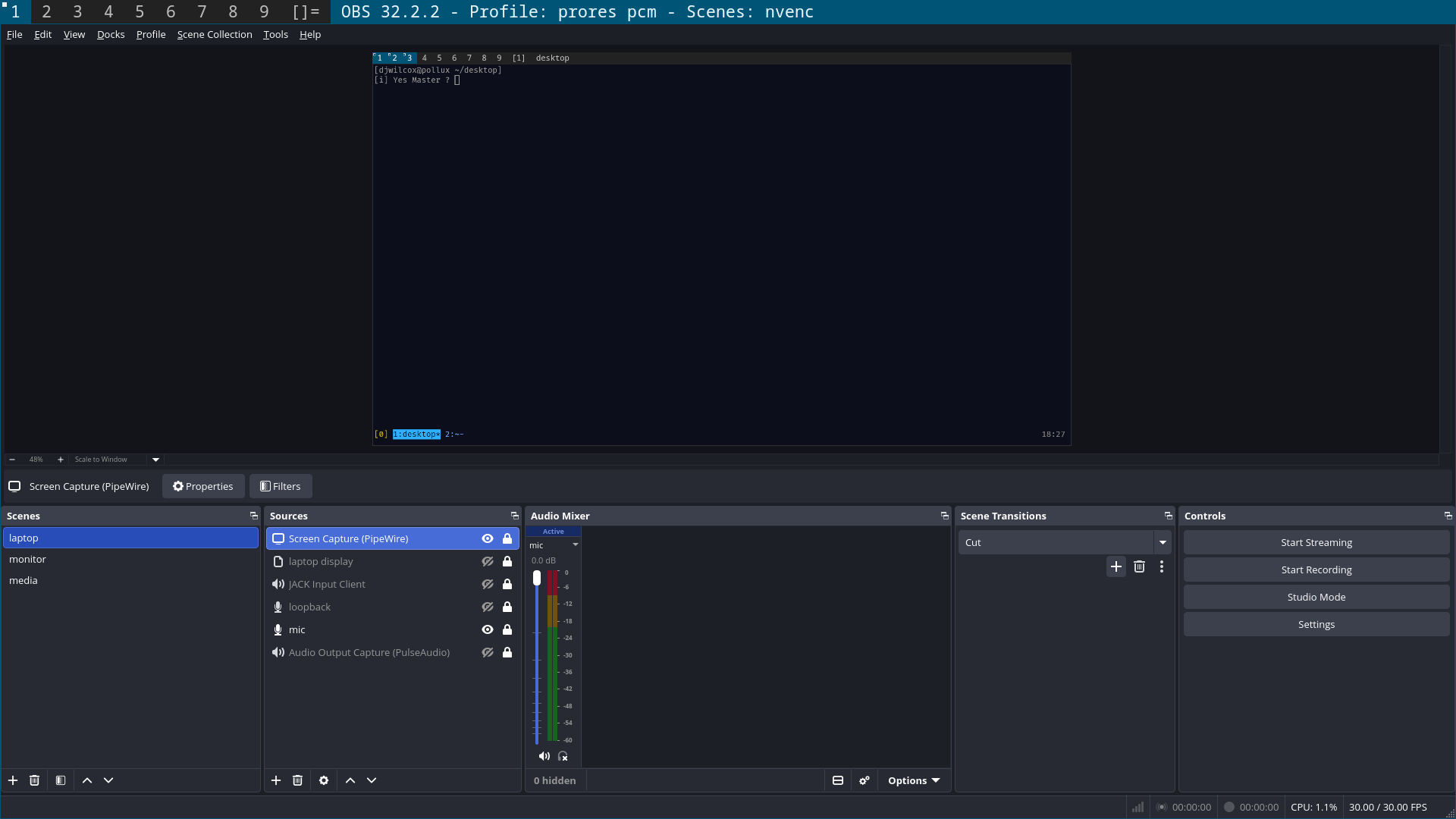The width and height of the screenshot is (1456, 819).
Task: Open the Scene Collection menu
Action: pos(215,34)
